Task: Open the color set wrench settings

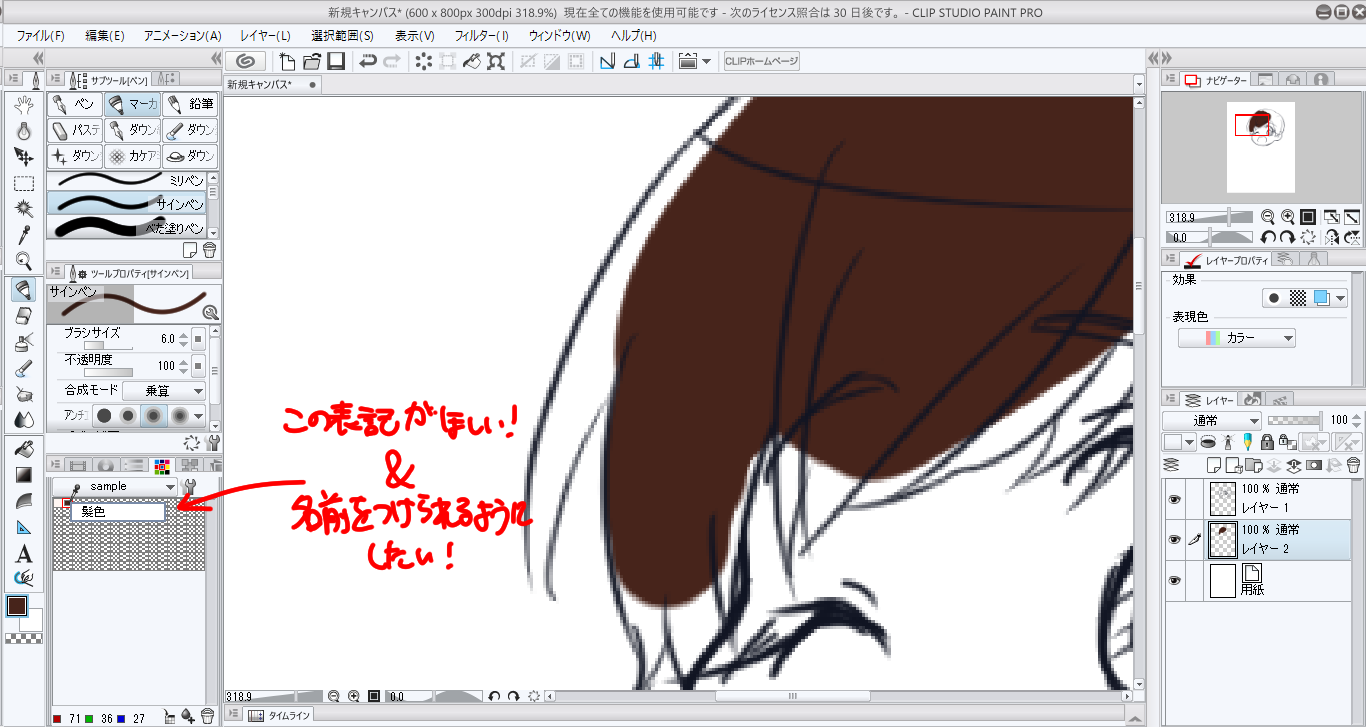Action: pos(191,487)
